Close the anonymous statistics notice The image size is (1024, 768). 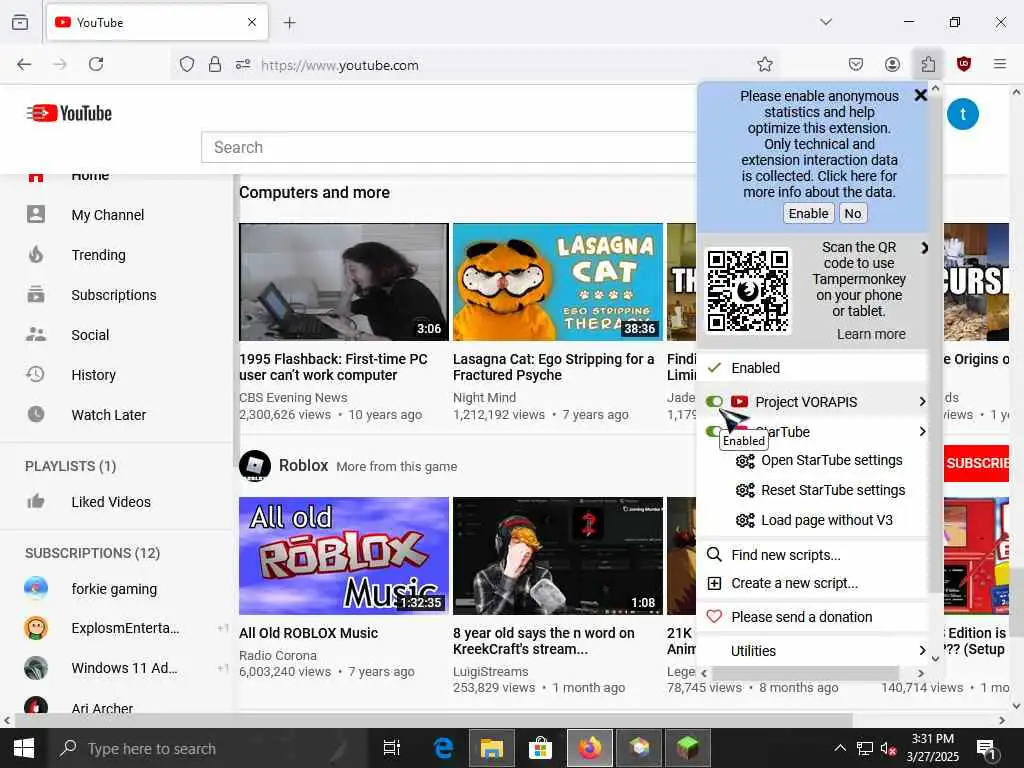(921, 95)
